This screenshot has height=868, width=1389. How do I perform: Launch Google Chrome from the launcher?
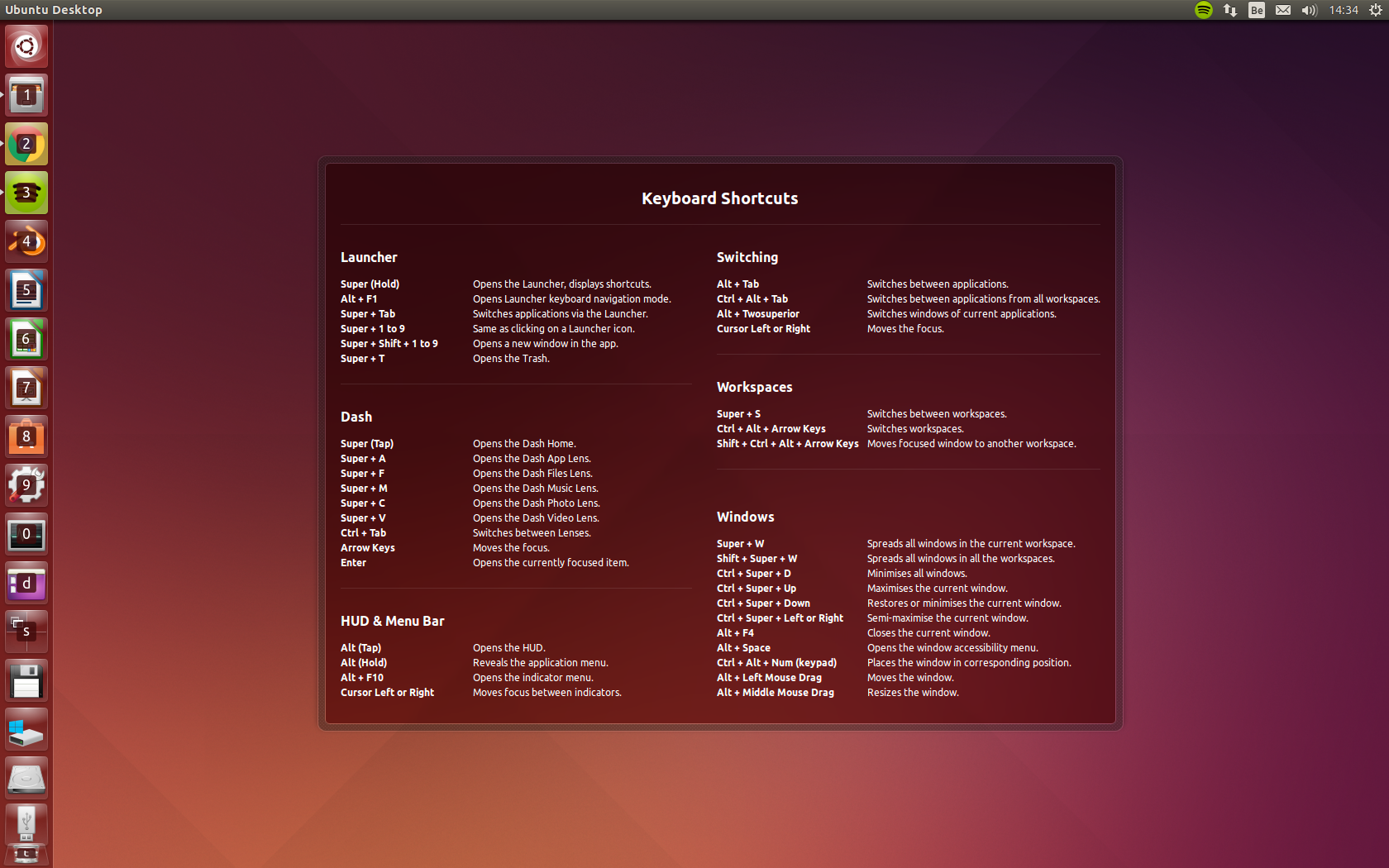26,144
